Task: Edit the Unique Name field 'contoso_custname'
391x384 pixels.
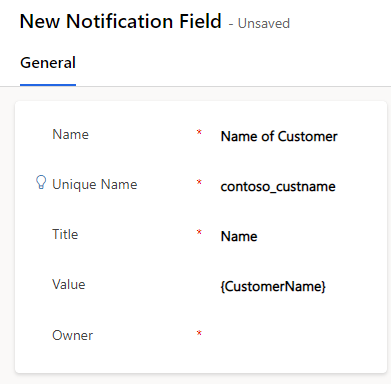Action: [x=278, y=186]
